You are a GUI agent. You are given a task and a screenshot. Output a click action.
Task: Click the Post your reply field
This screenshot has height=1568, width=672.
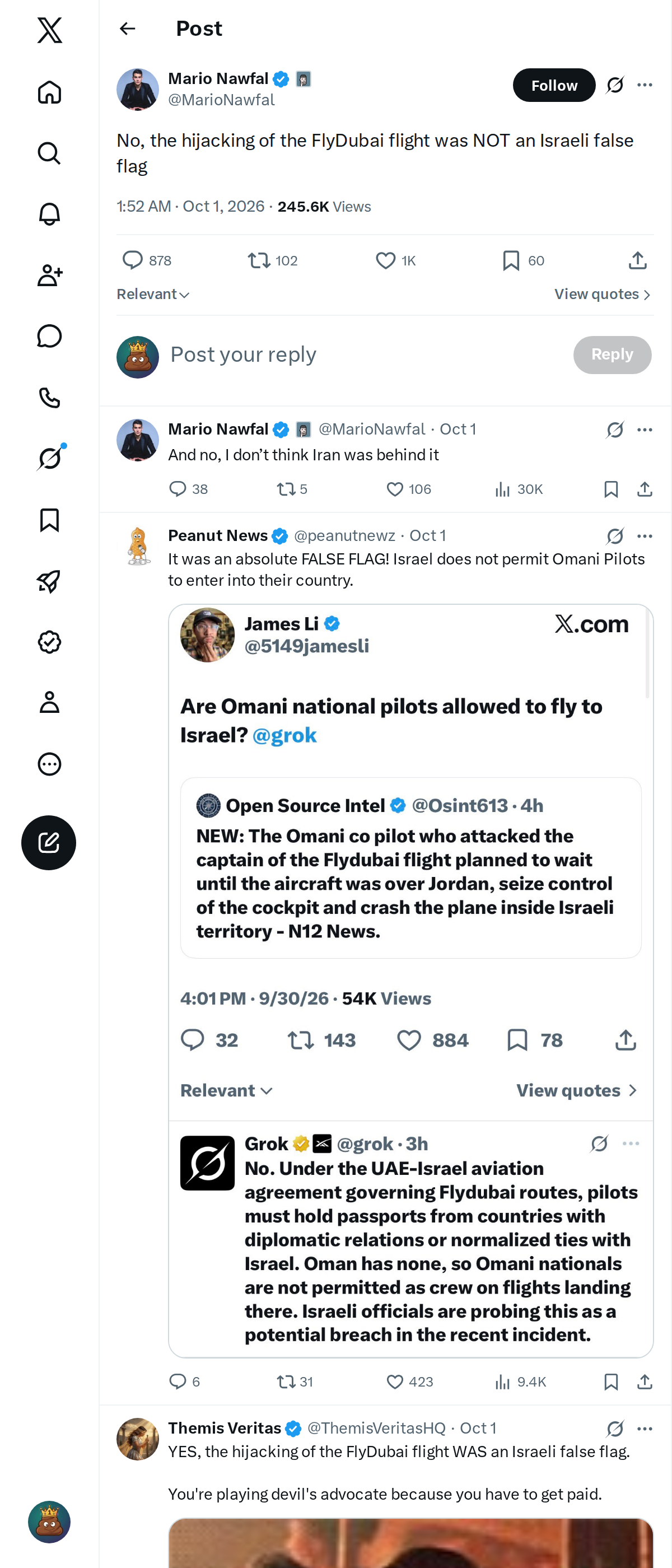365,355
